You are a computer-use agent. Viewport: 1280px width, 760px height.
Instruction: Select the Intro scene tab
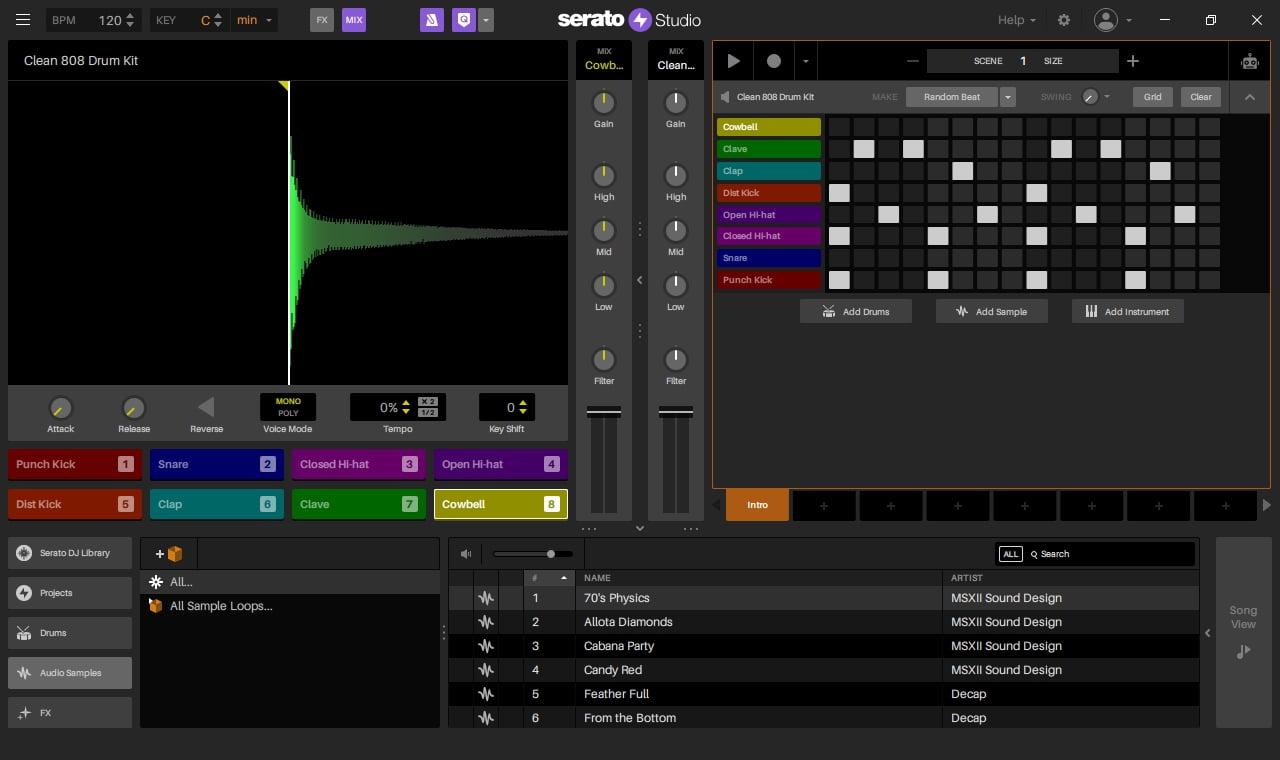[757, 505]
